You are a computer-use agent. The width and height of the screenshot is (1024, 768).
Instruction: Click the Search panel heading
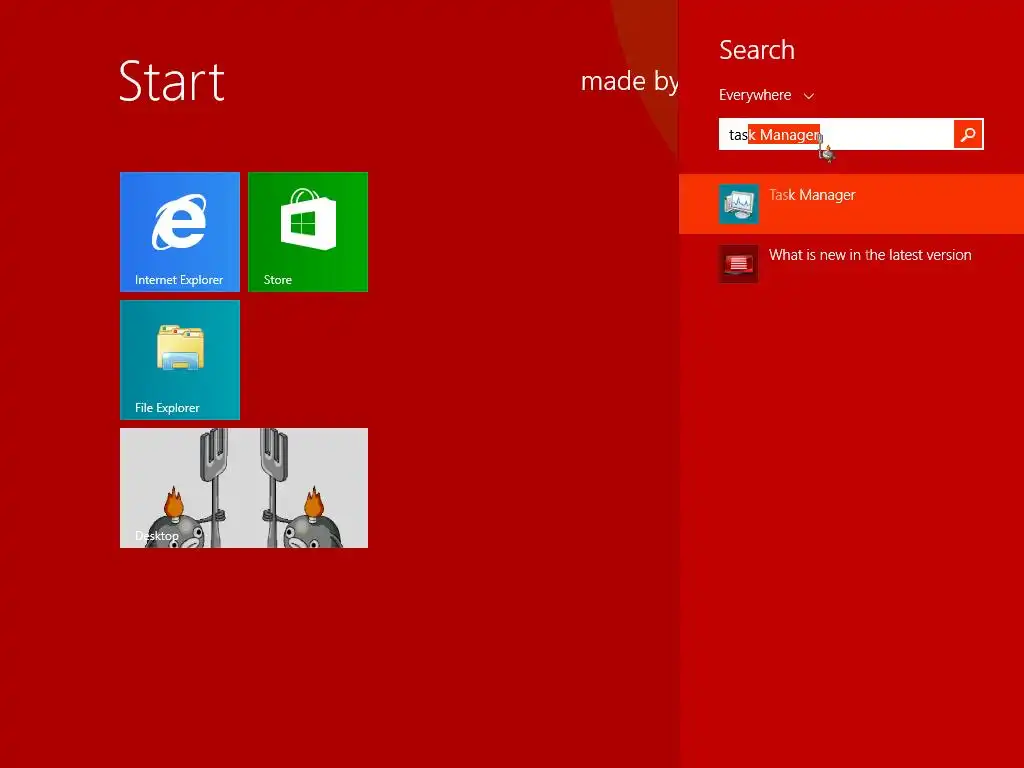(757, 50)
